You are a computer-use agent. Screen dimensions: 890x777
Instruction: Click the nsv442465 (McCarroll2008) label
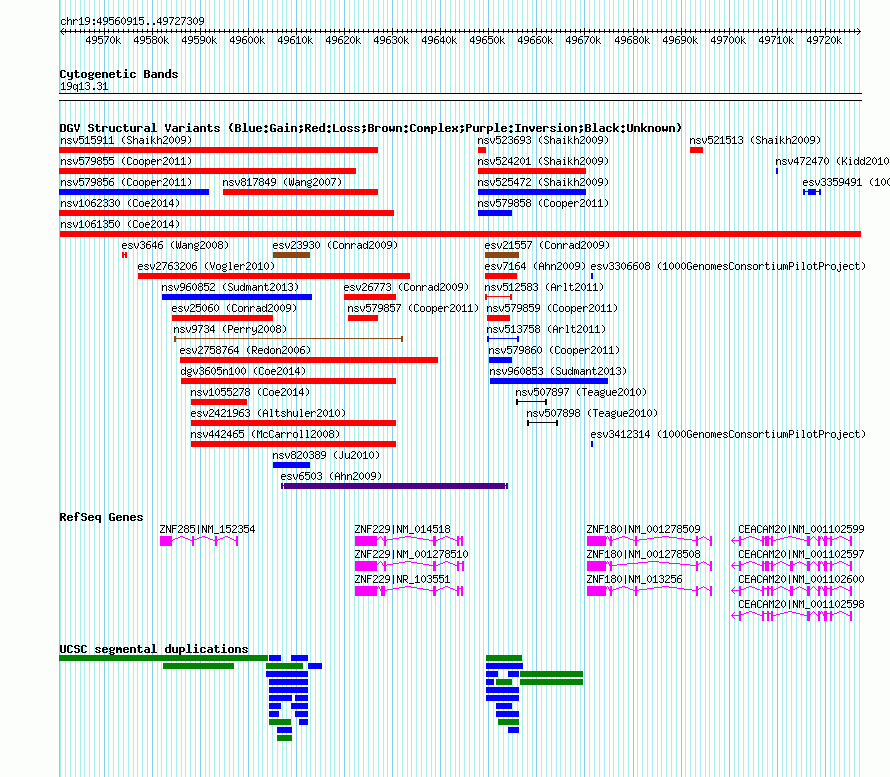click(265, 434)
